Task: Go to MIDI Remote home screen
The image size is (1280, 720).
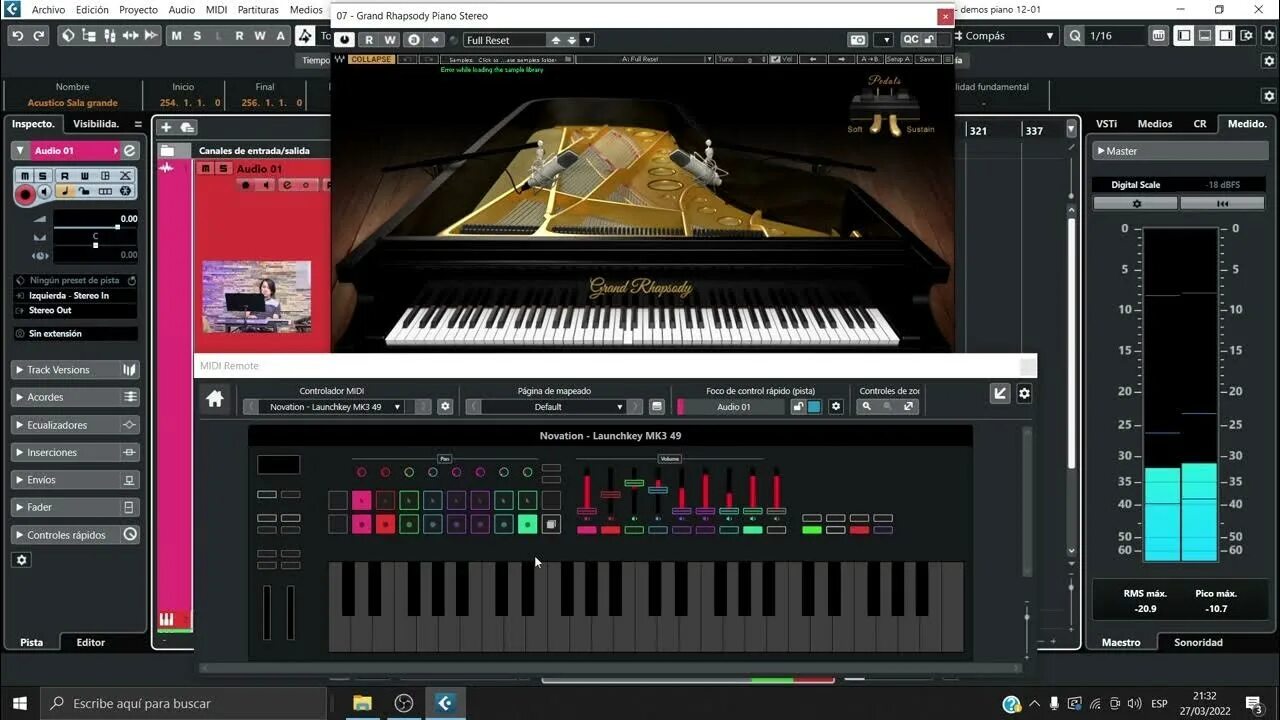Action: point(214,399)
